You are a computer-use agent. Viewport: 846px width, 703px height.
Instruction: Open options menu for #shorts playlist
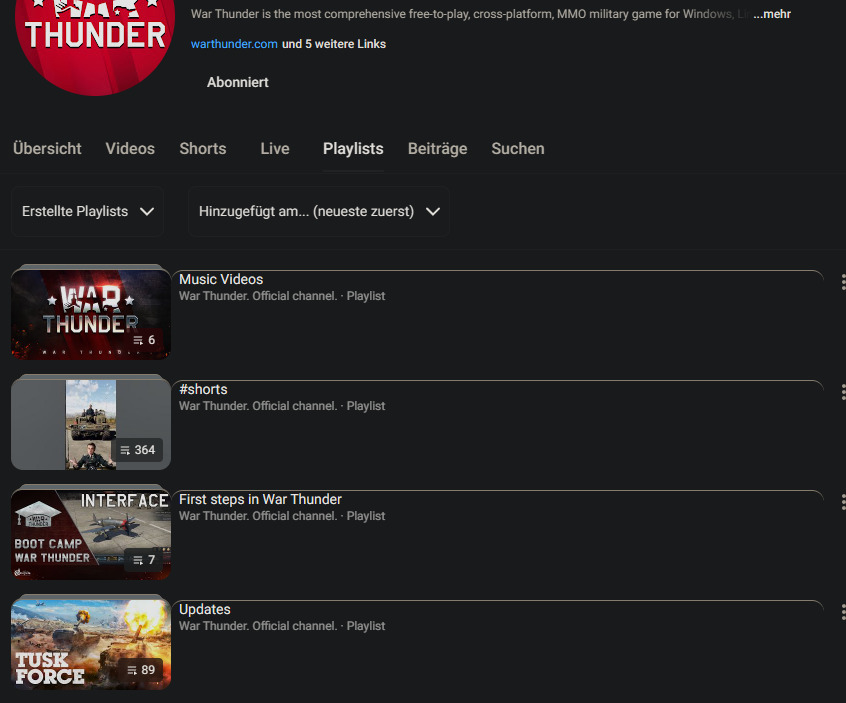pos(842,392)
